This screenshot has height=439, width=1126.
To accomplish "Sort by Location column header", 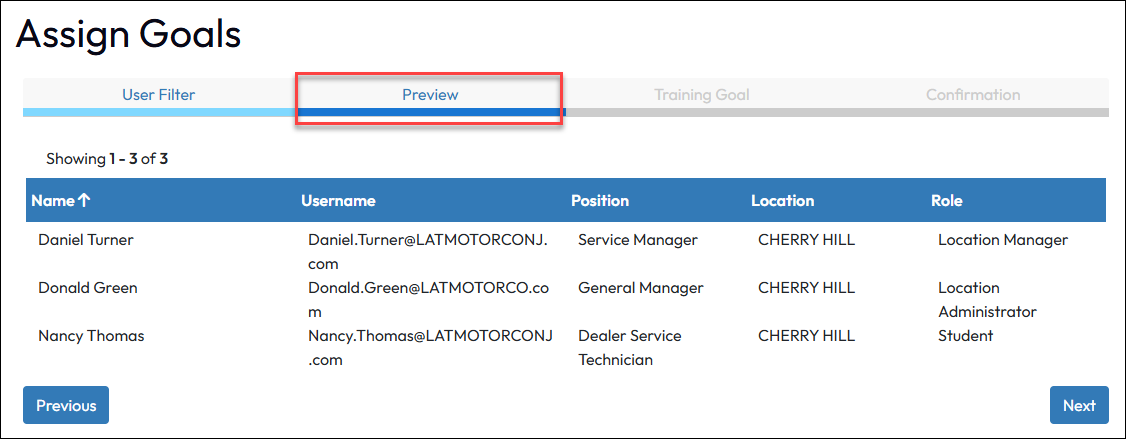I will click(782, 200).
